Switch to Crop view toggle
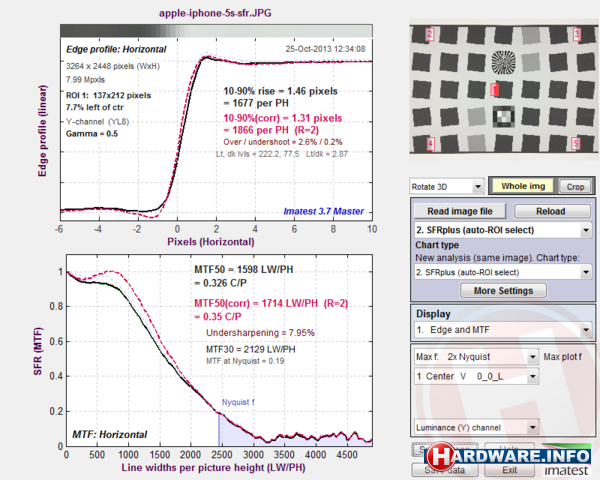The image size is (600, 480). 575,187
